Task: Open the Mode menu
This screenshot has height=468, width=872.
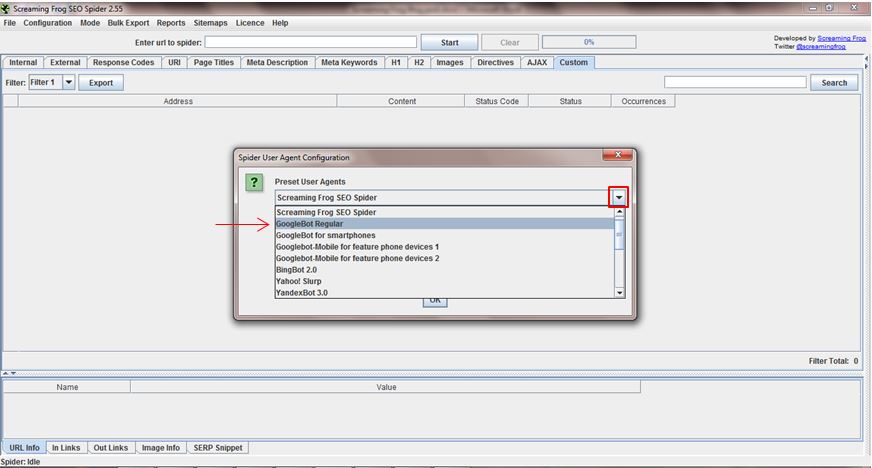Action: pos(90,23)
